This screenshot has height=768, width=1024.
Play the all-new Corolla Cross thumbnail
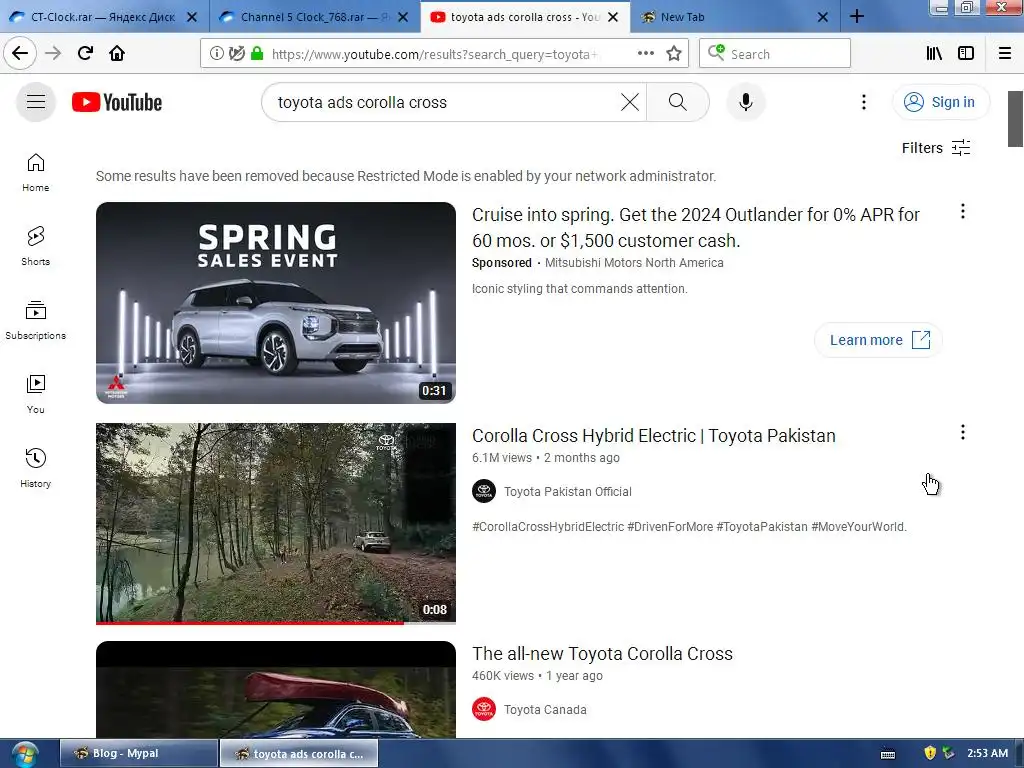(x=276, y=689)
